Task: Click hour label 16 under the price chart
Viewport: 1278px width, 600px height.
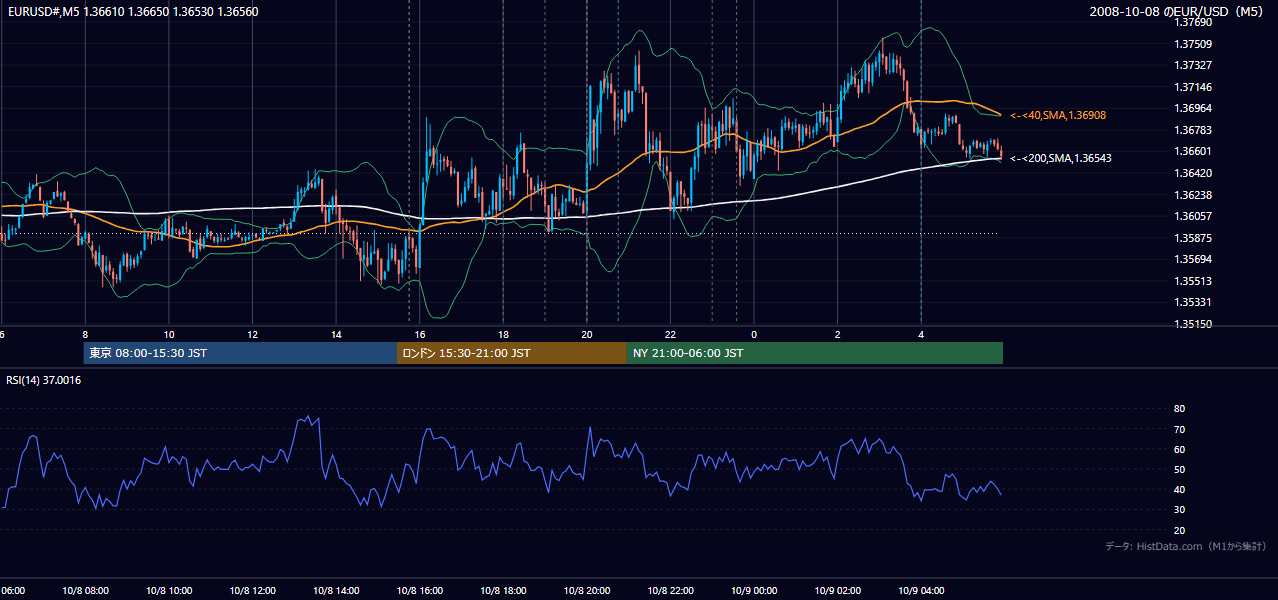Action: click(x=420, y=334)
